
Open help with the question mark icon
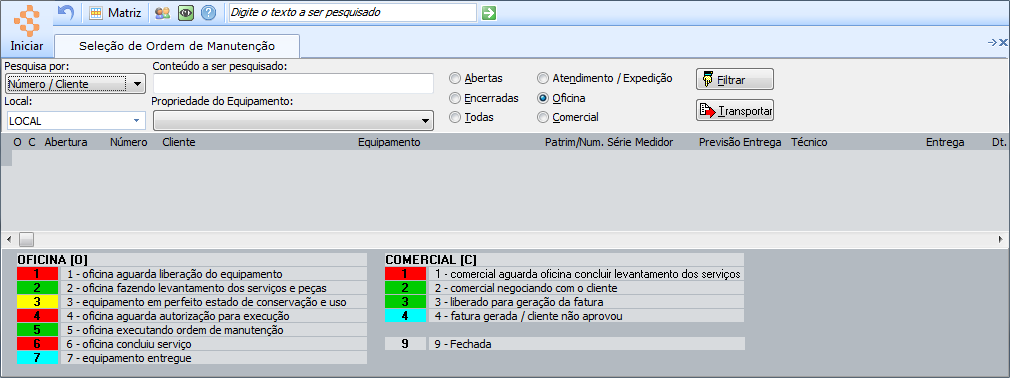208,12
